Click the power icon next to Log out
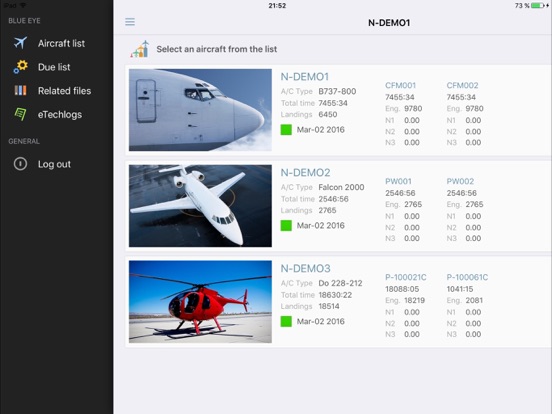 (20, 164)
